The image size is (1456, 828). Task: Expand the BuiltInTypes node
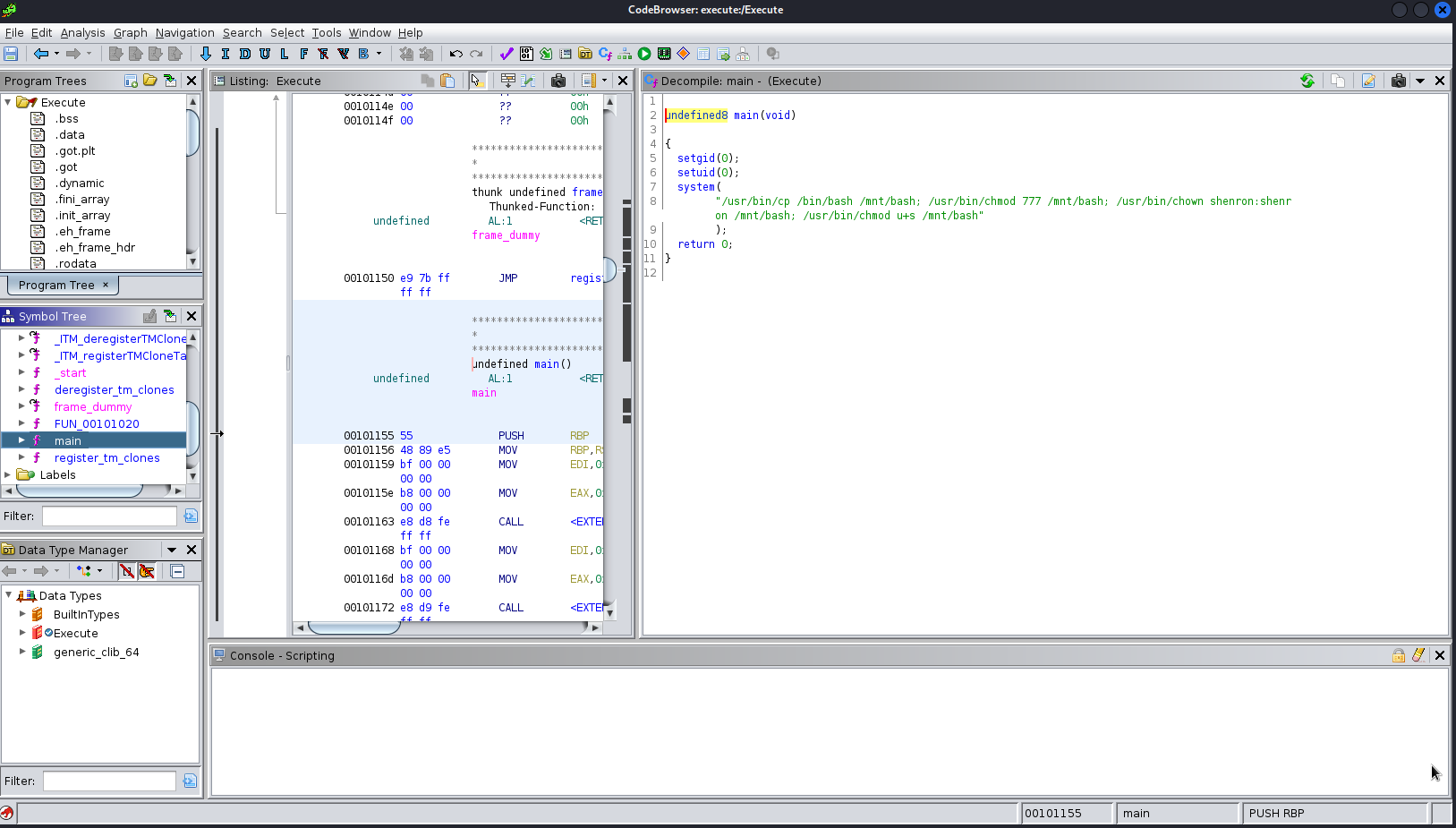point(22,614)
